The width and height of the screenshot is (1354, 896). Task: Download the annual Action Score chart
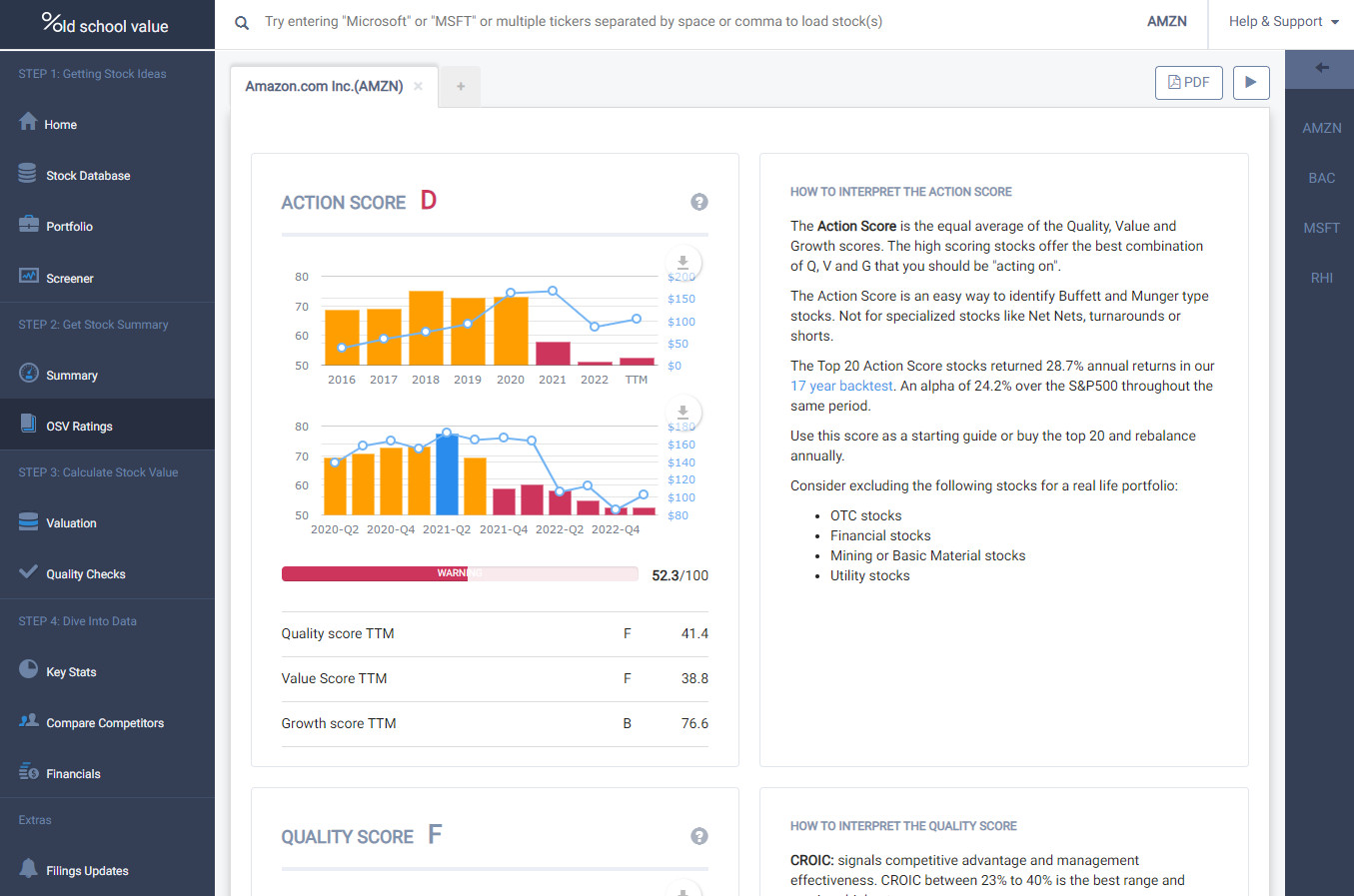682,263
